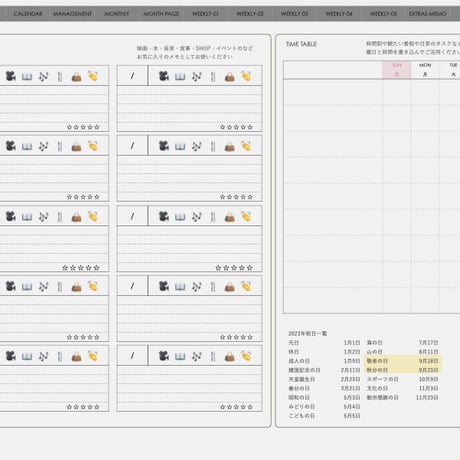
Task: Click the 成人の日 holiday entry
Action: (x=299, y=361)
